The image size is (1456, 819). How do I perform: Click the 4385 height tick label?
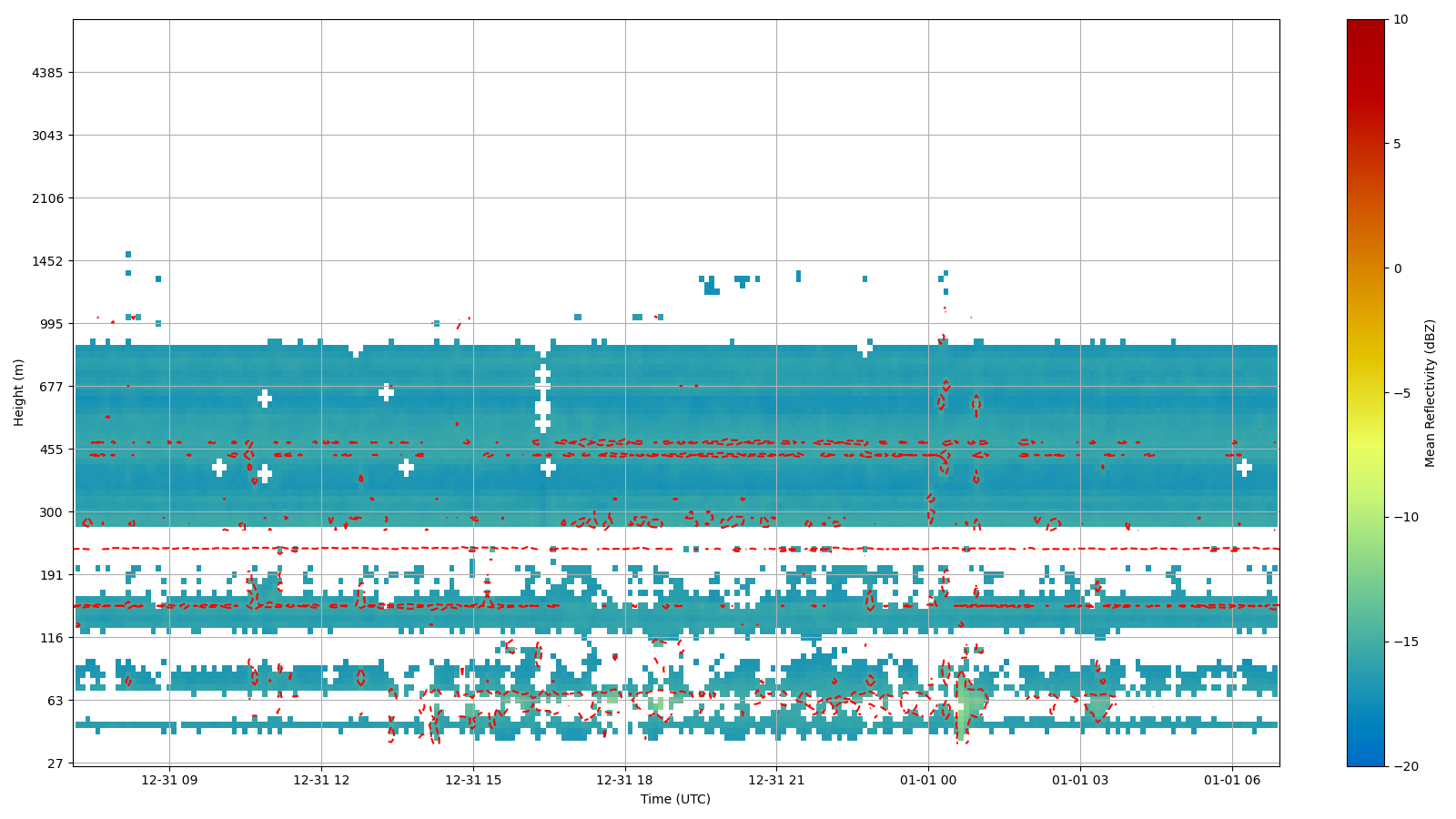46,73
